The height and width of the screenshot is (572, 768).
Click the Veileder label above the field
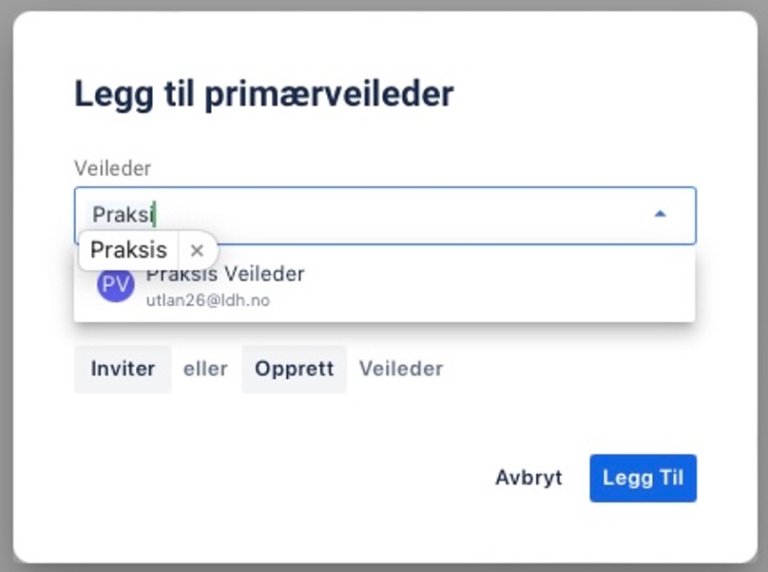point(112,169)
